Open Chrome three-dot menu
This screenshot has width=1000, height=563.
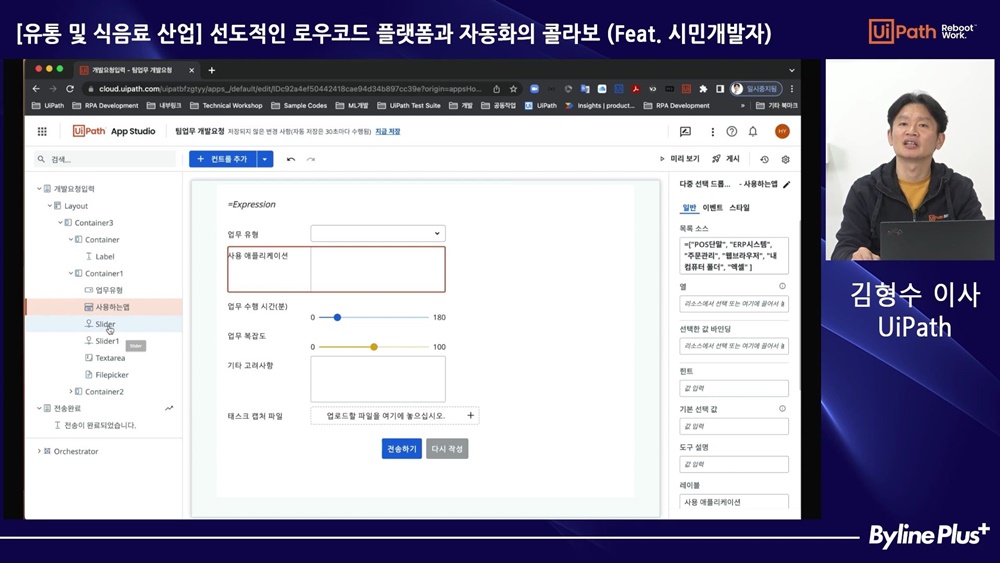click(791, 89)
